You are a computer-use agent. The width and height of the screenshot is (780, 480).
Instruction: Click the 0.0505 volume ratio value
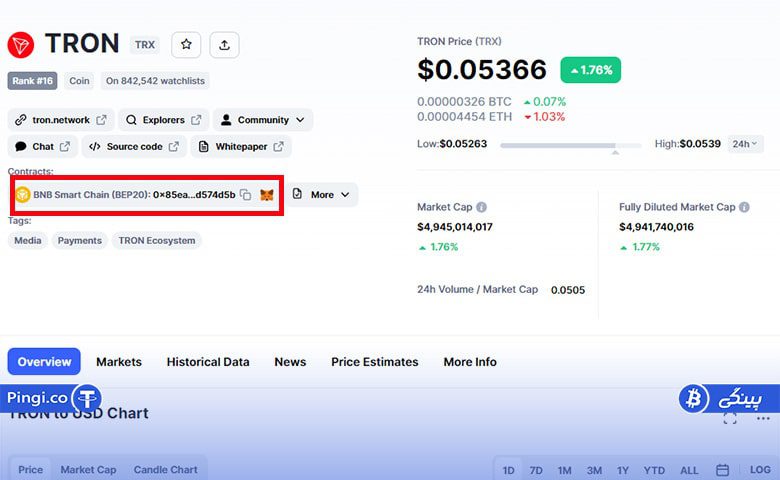tap(568, 290)
